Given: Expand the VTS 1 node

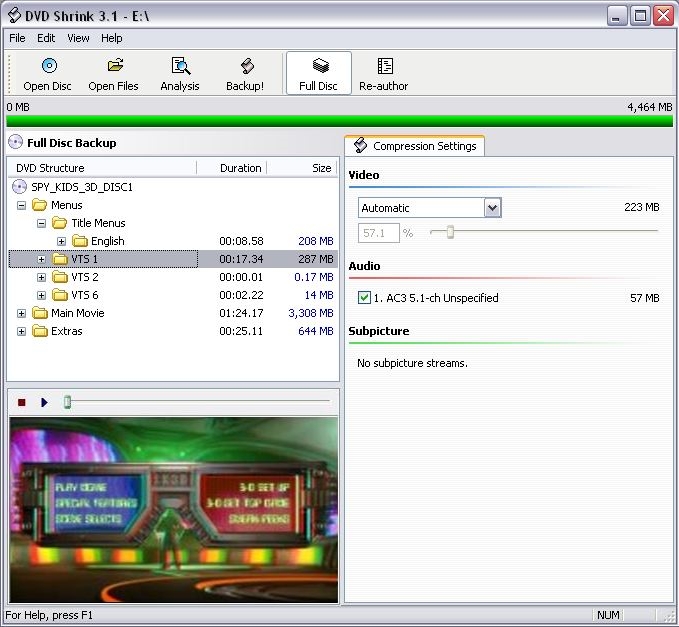Looking at the screenshot, I should point(42,259).
